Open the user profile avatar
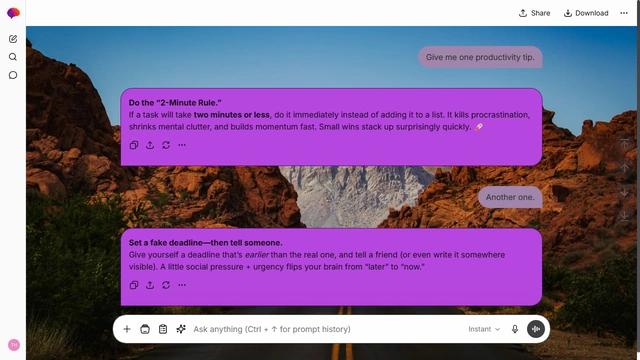The height and width of the screenshot is (360, 640). pos(14,345)
